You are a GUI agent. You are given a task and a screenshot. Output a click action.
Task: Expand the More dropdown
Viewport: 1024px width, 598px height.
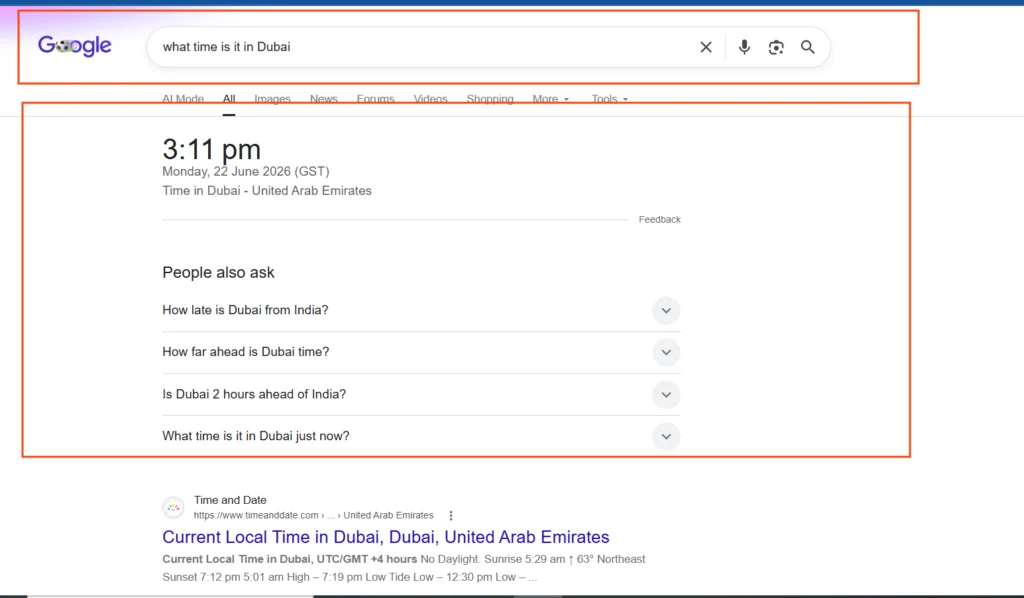click(551, 99)
